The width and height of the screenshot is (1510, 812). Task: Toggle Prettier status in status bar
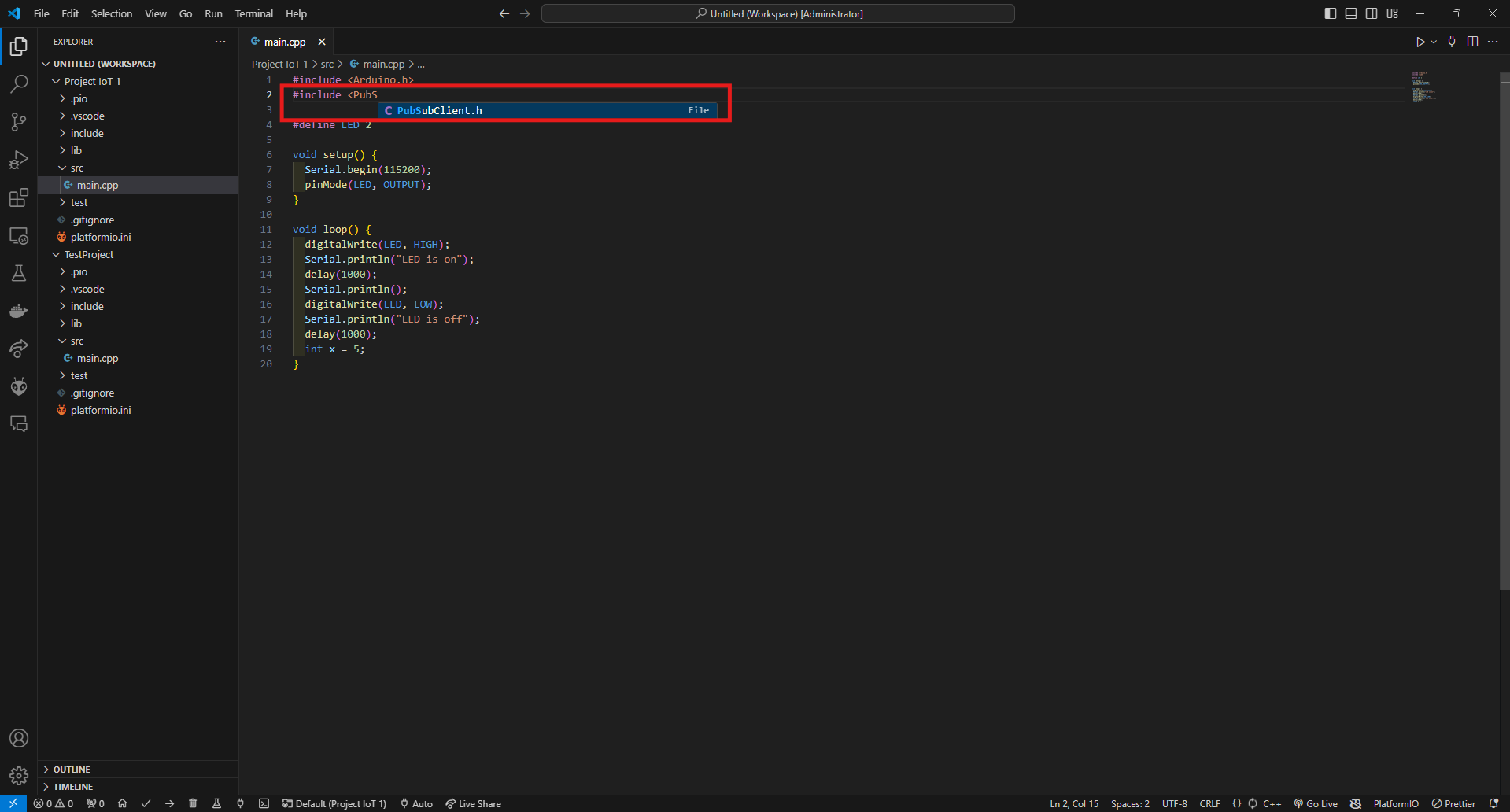[x=1453, y=803]
